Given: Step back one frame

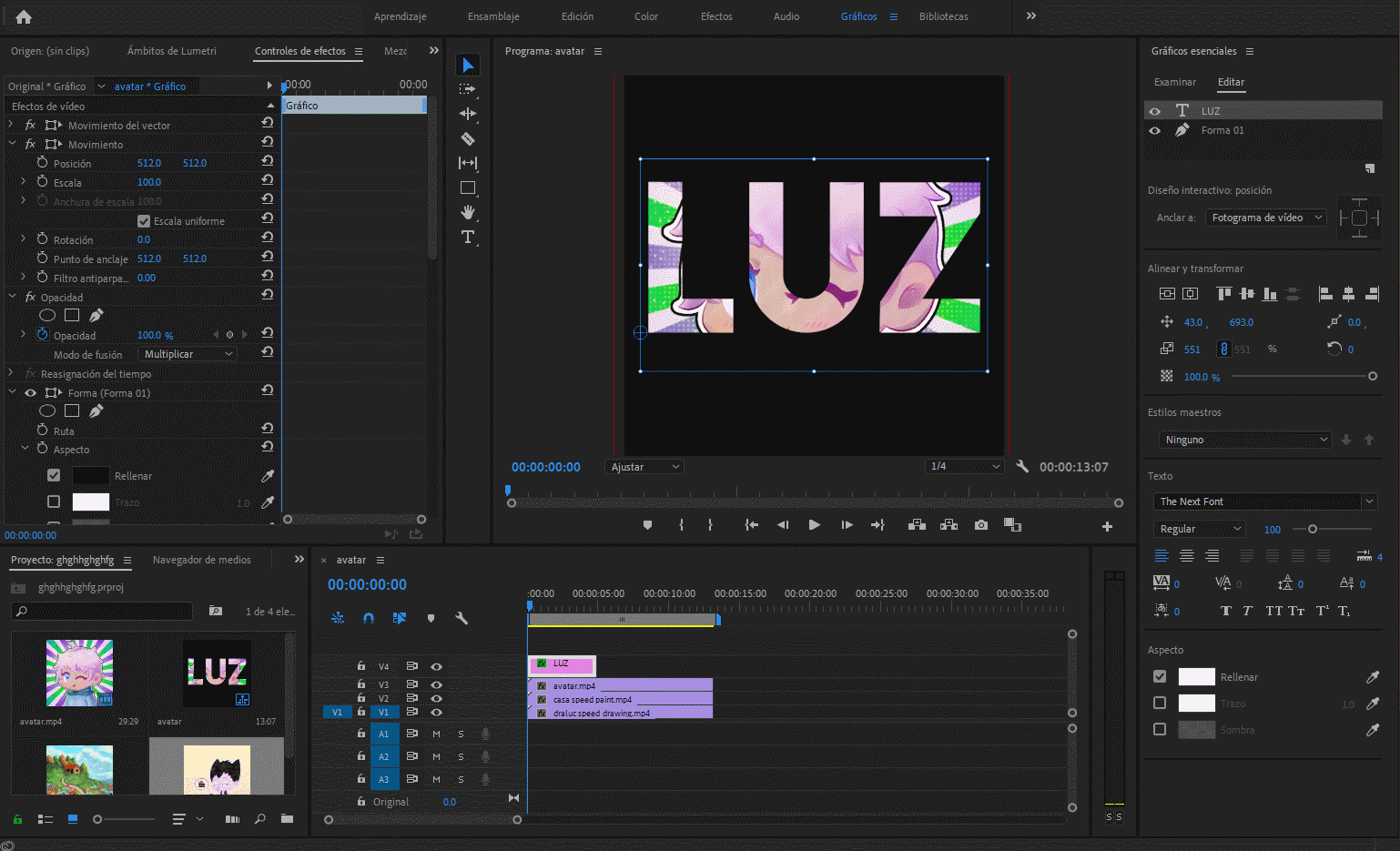Looking at the screenshot, I should 783,525.
